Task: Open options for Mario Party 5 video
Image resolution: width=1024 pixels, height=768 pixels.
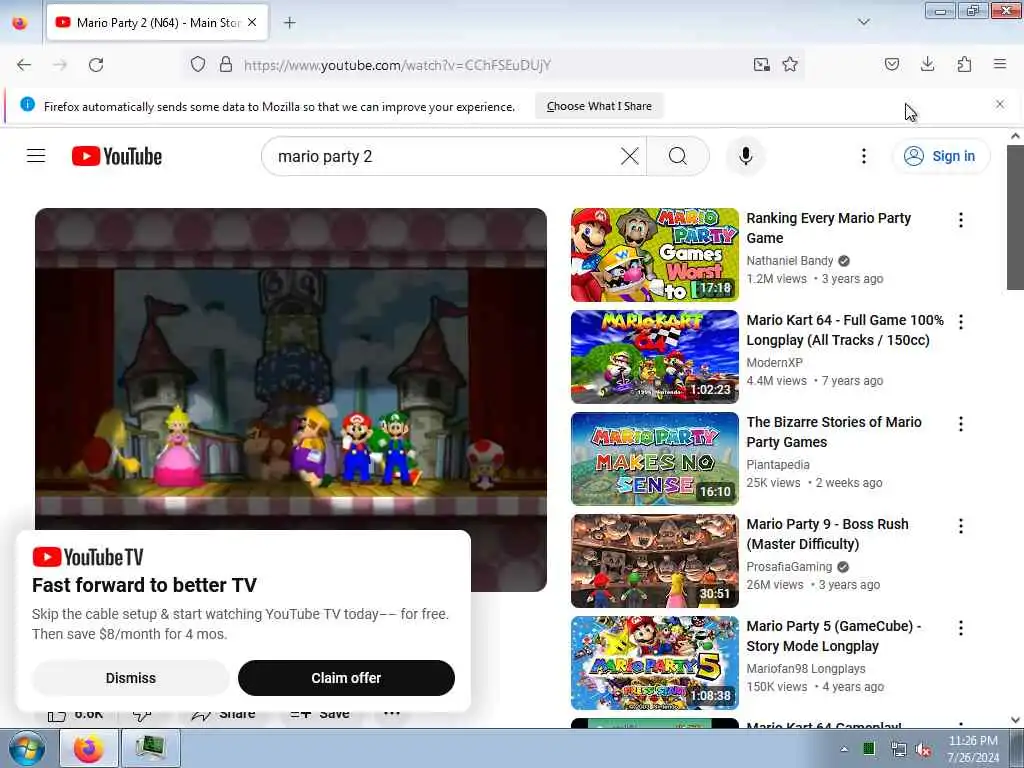Action: click(961, 628)
